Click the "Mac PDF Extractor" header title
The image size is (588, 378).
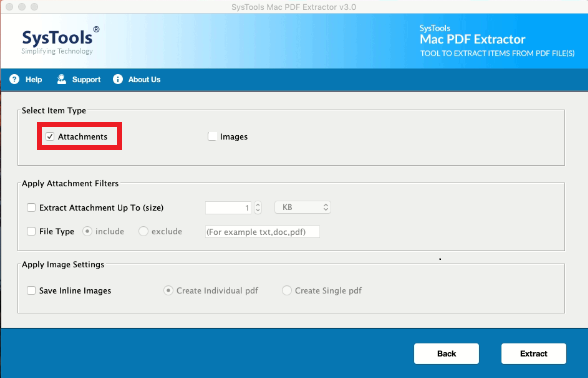click(x=472, y=39)
